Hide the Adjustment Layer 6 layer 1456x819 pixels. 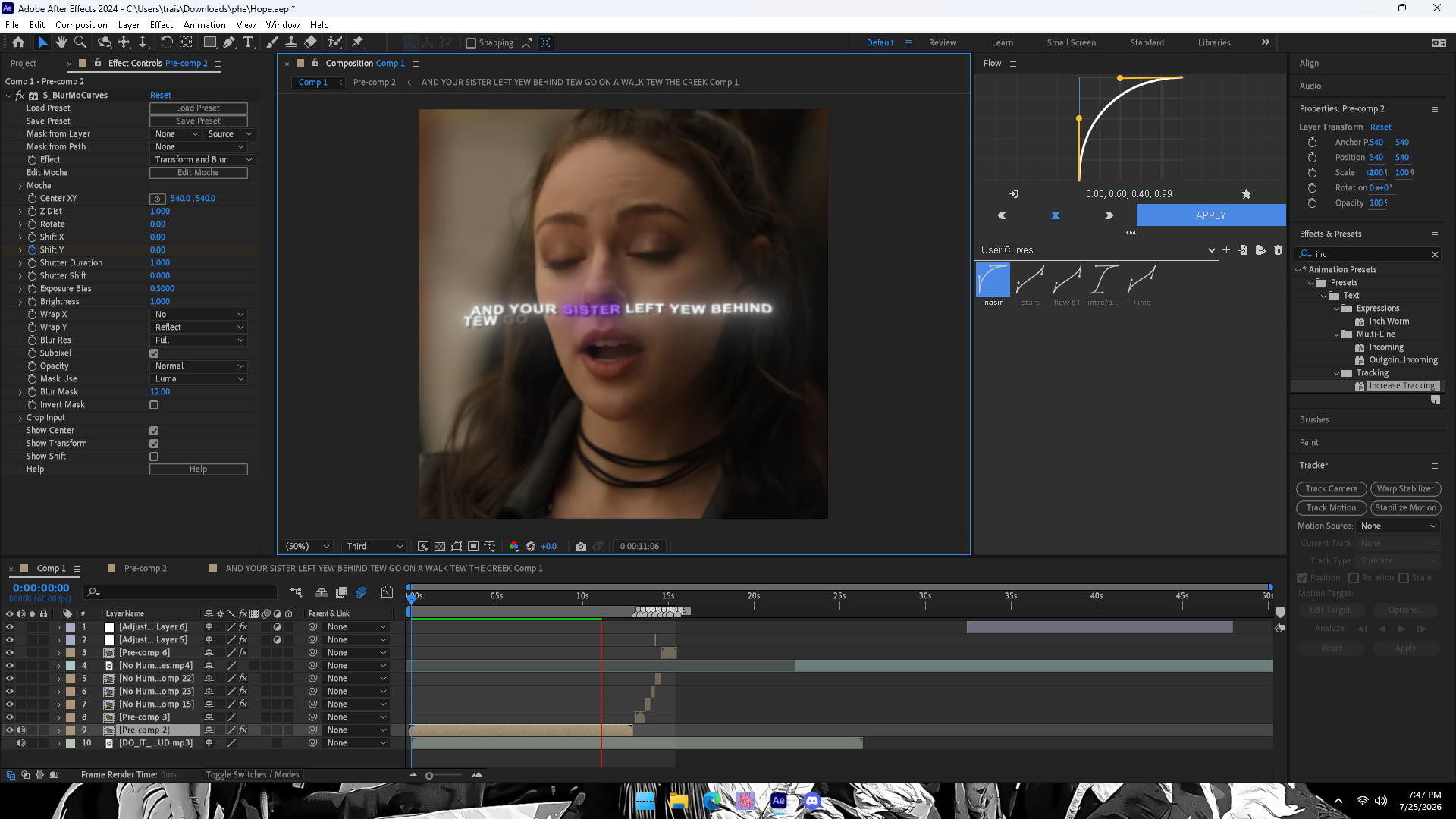9,627
